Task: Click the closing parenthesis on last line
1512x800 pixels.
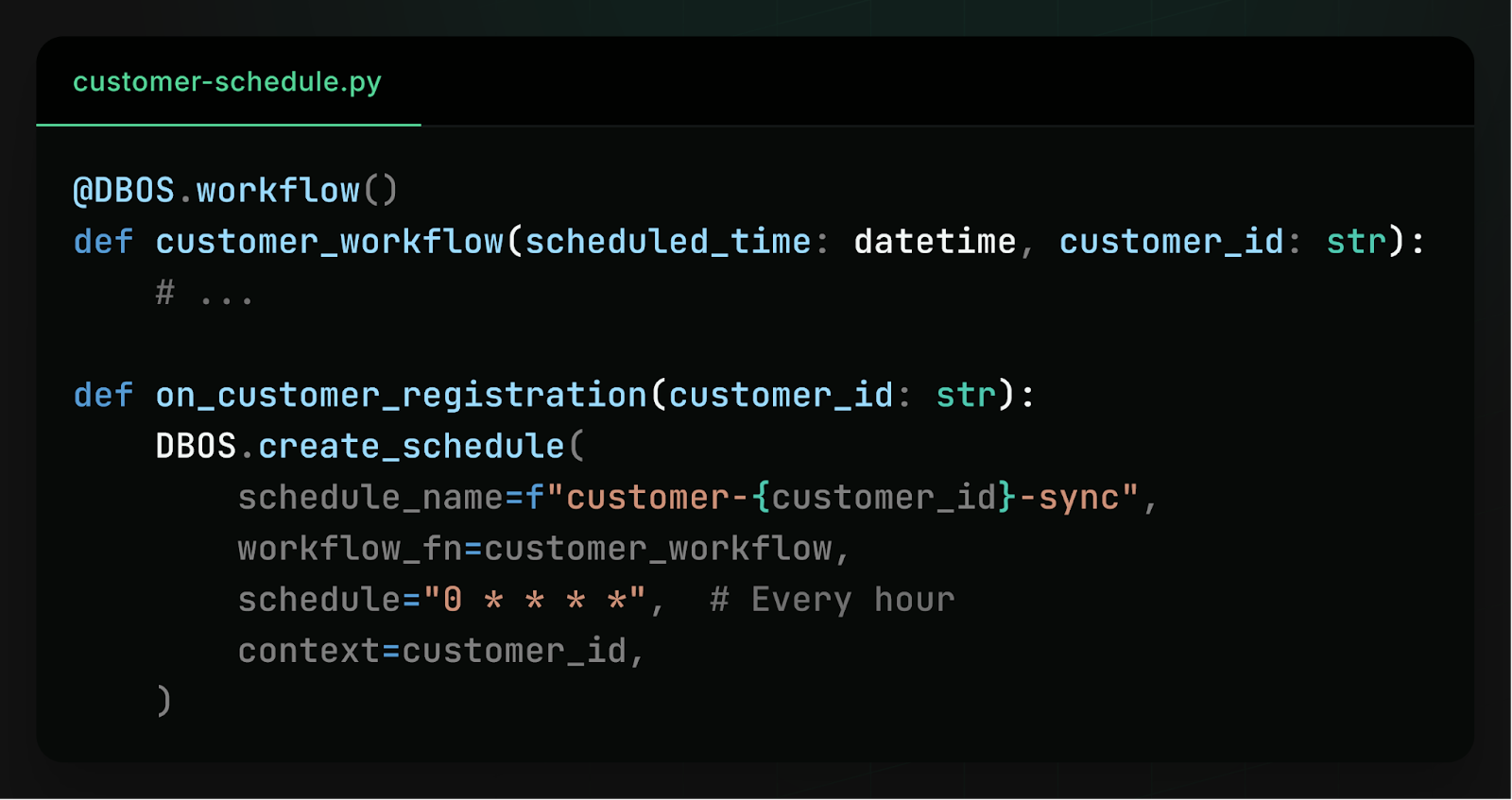Action: coord(164,701)
